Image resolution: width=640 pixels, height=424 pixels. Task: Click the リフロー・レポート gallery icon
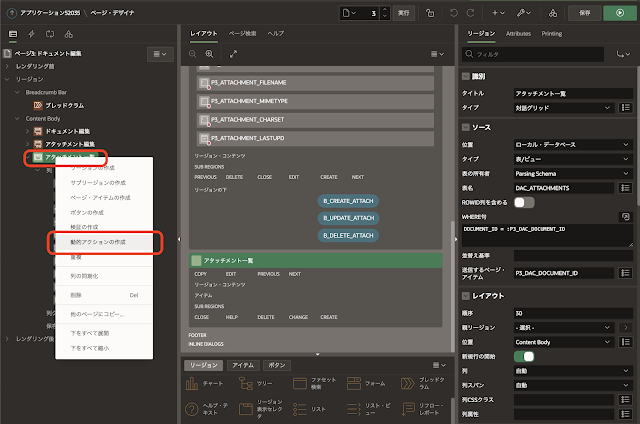[407, 409]
